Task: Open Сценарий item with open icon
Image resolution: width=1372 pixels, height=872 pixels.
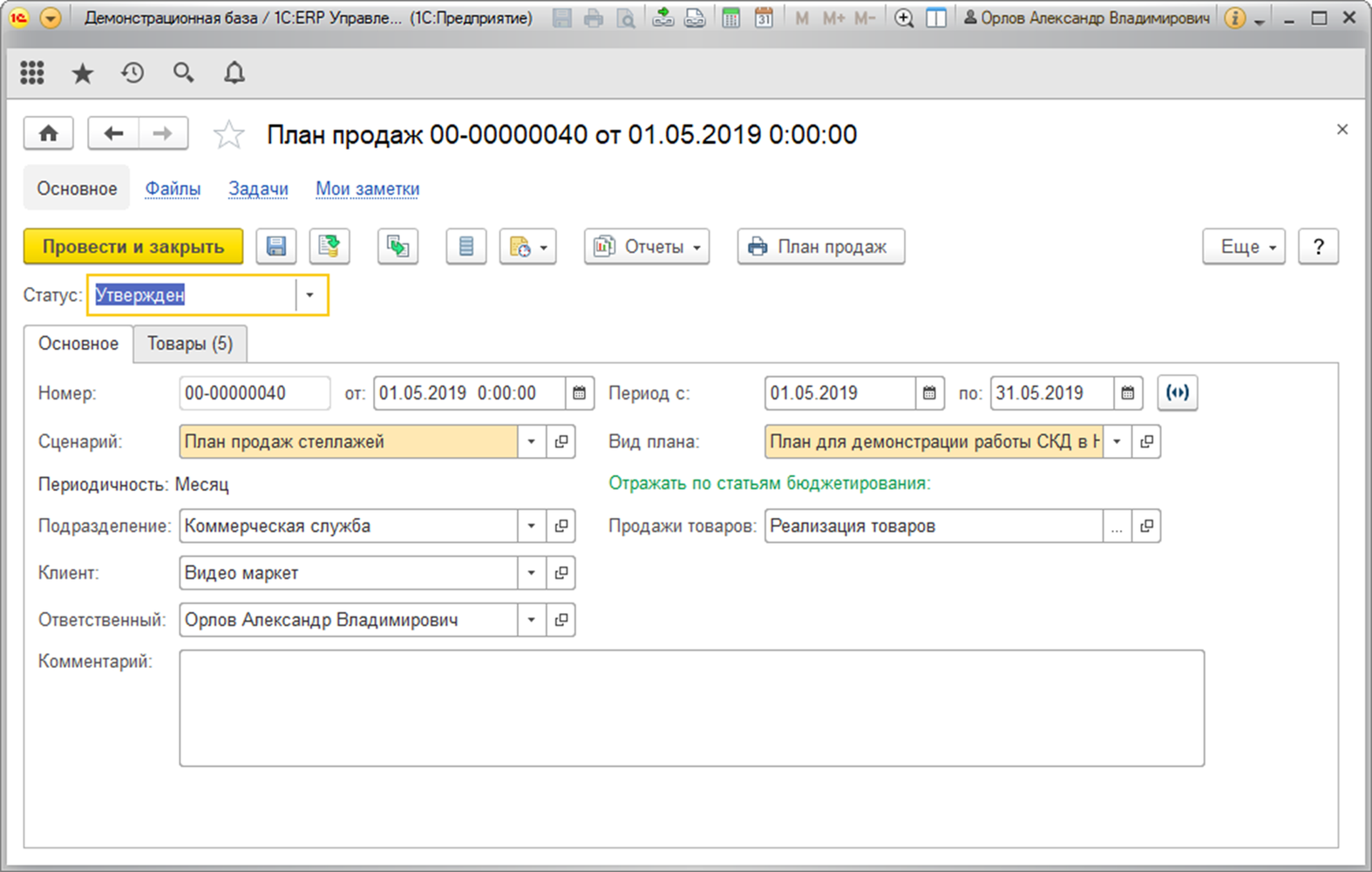Action: [x=561, y=441]
